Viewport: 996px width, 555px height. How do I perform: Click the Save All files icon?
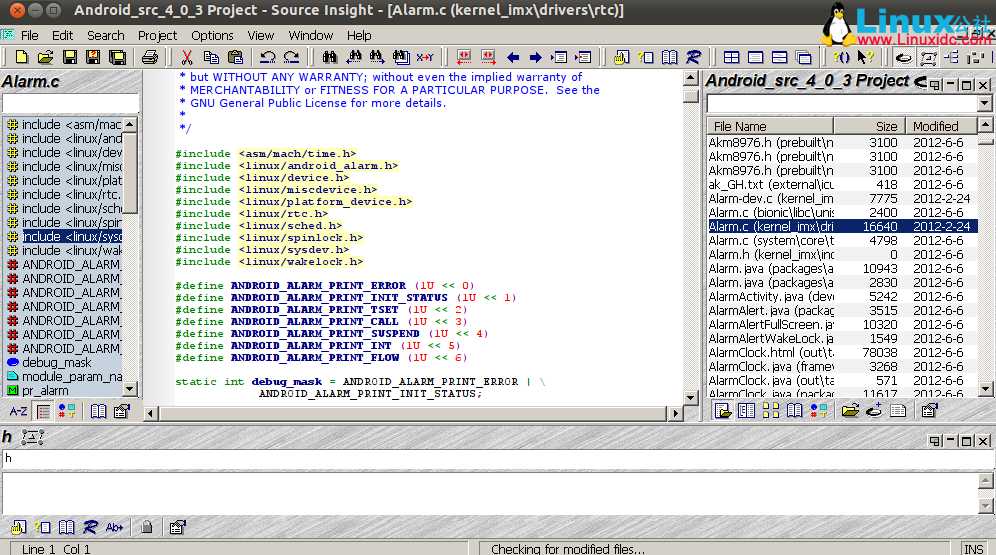pyautogui.click(x=118, y=57)
